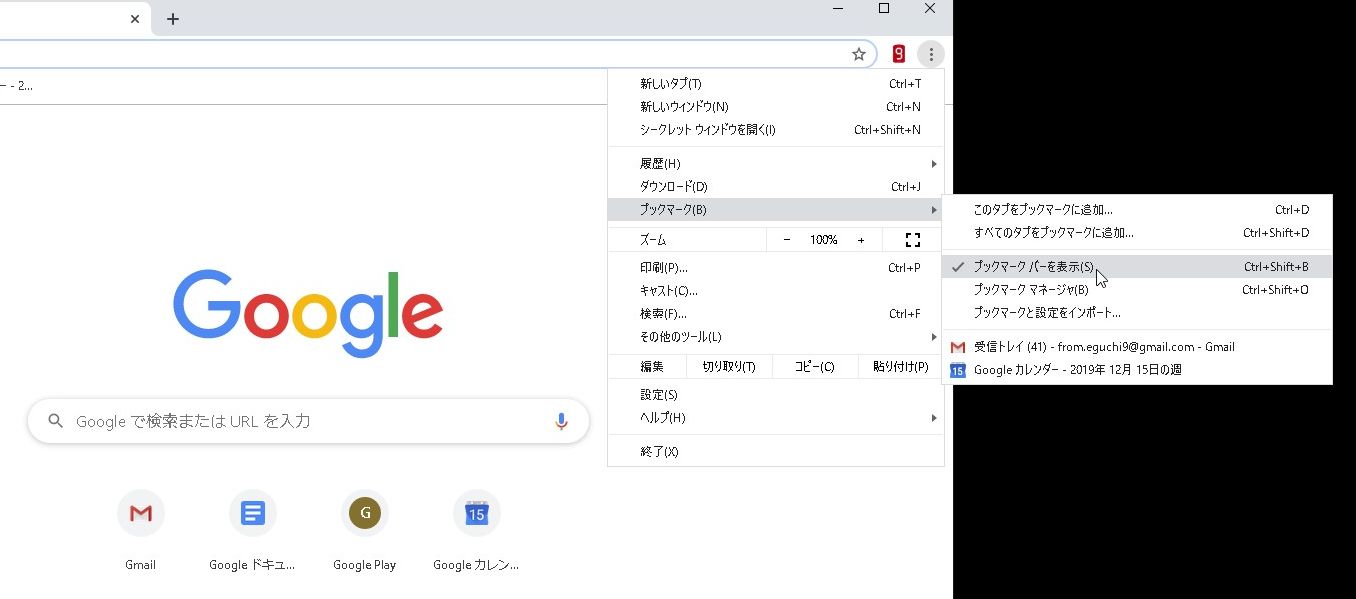The width and height of the screenshot is (1356, 599).
Task: Open the Gmail shortcut on the homepage
Action: coord(140,513)
